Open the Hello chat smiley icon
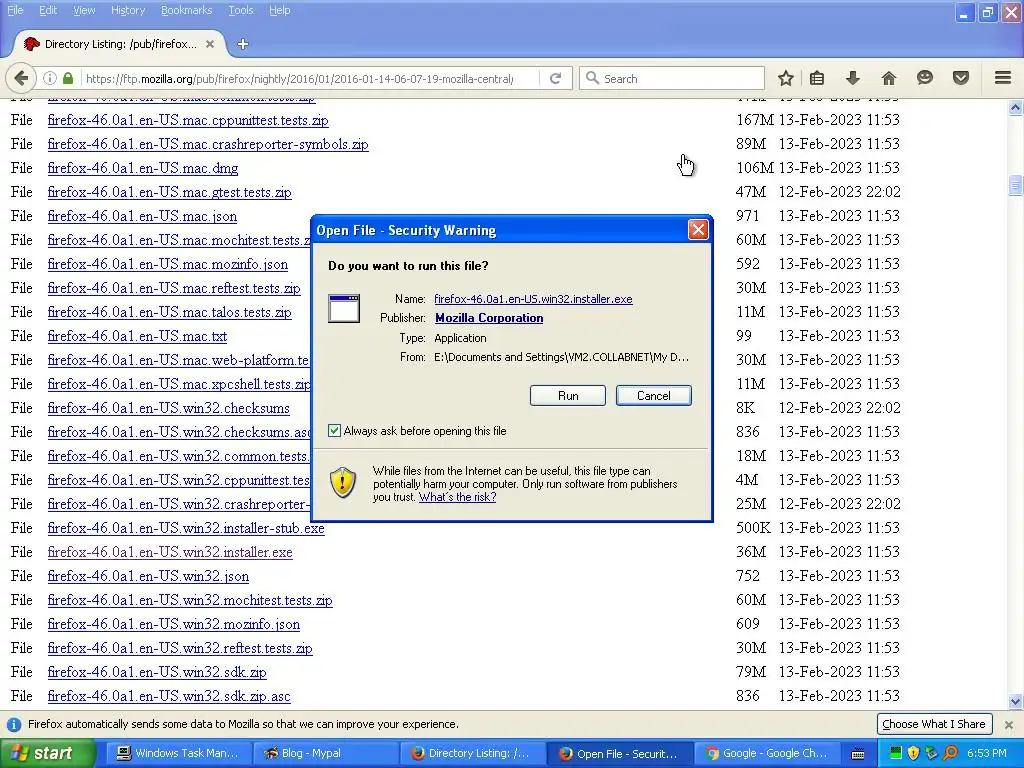1024x768 pixels. click(924, 78)
